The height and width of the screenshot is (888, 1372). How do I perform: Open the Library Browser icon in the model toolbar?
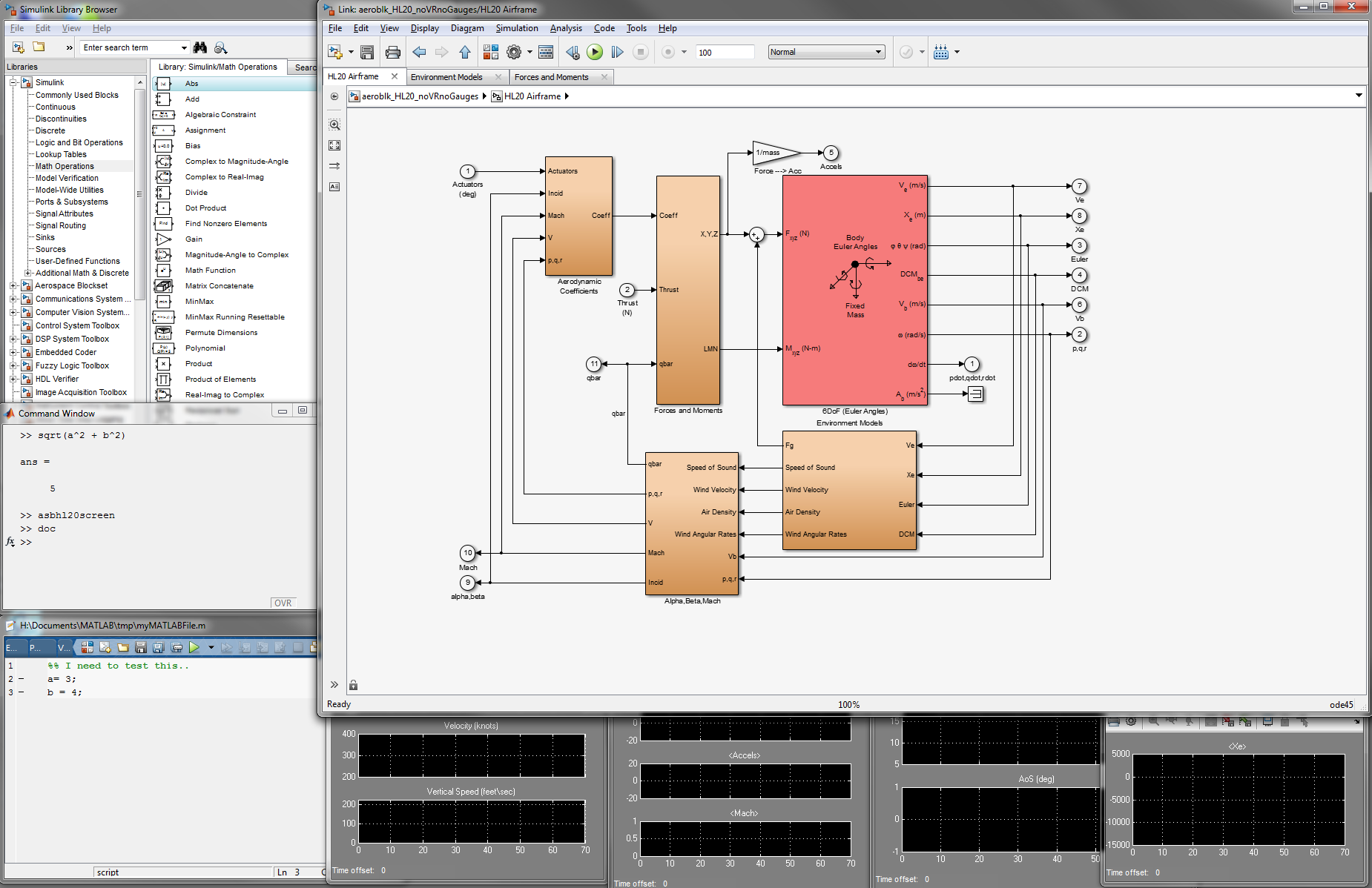click(x=490, y=52)
